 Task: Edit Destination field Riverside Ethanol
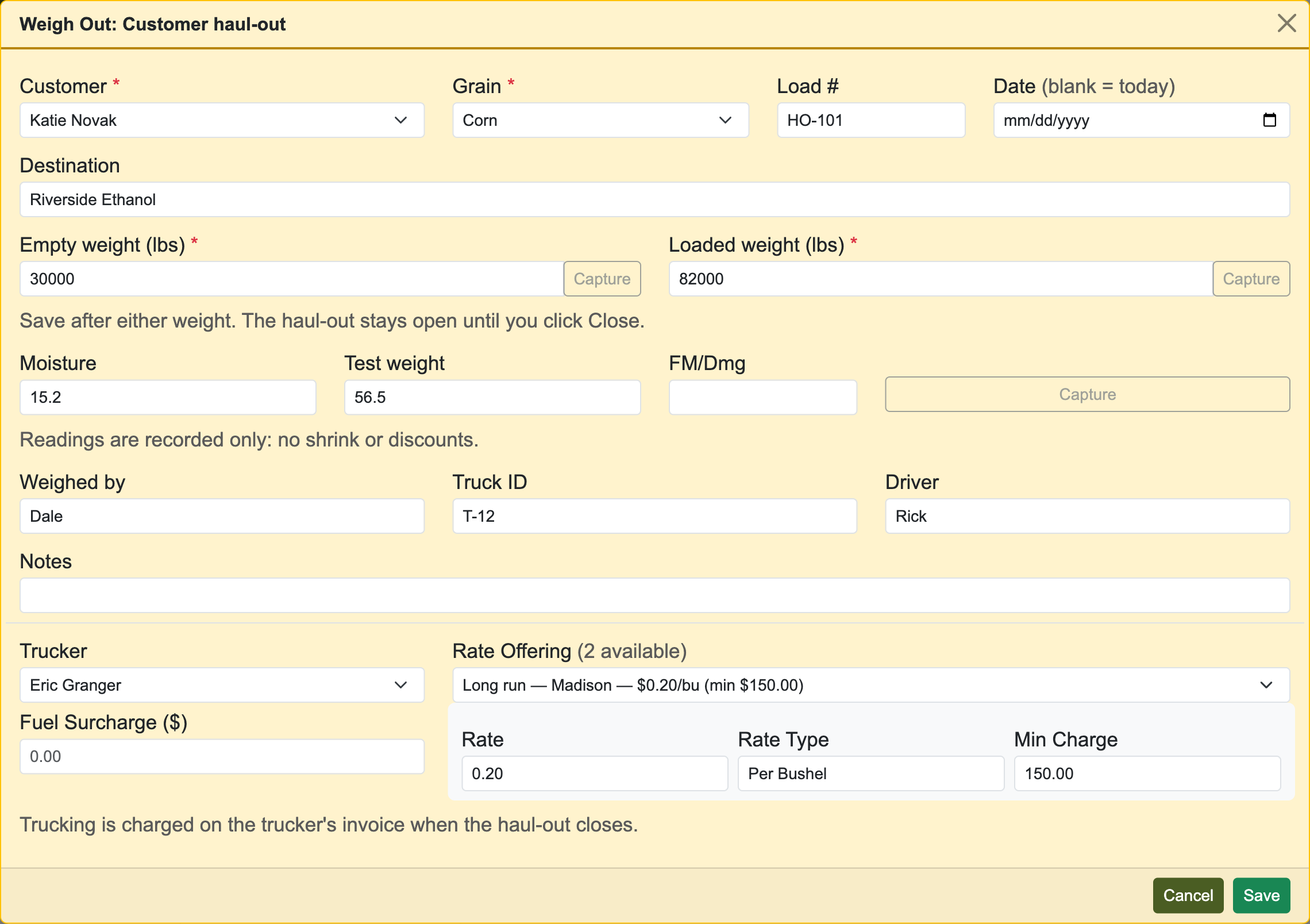[655, 199]
